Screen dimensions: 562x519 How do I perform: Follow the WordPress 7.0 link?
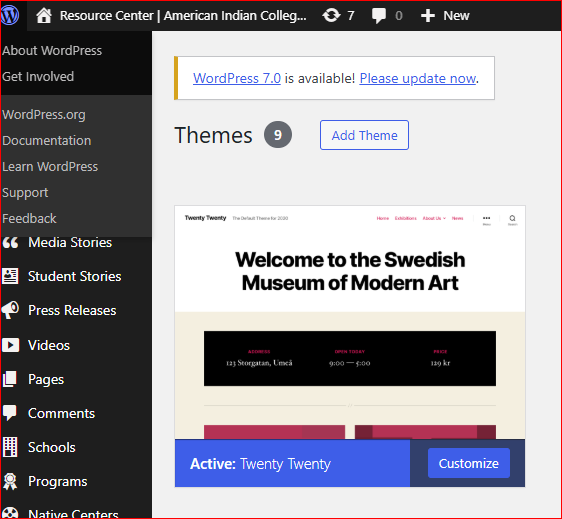coord(237,78)
